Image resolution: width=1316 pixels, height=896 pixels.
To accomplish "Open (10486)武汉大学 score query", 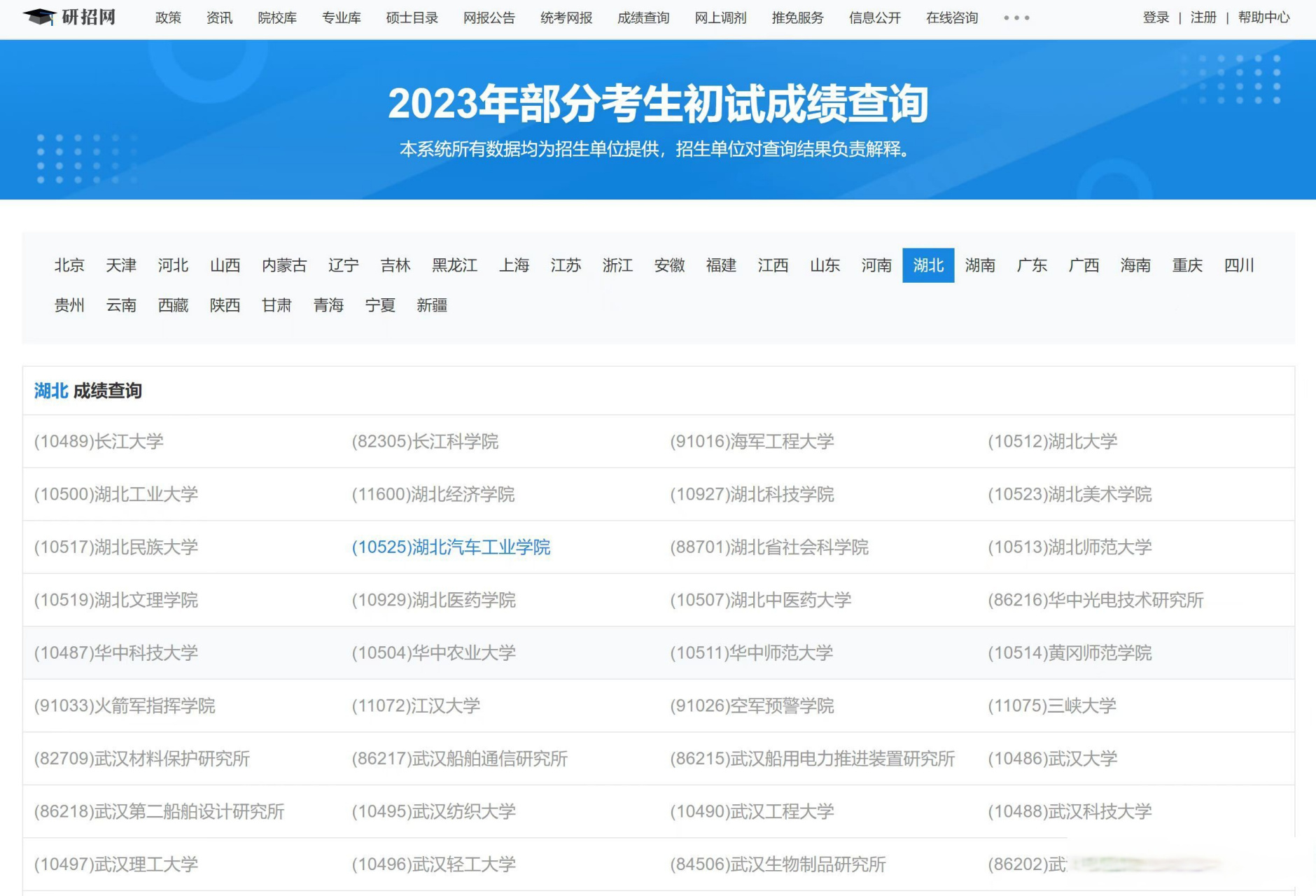I will (x=1052, y=759).
